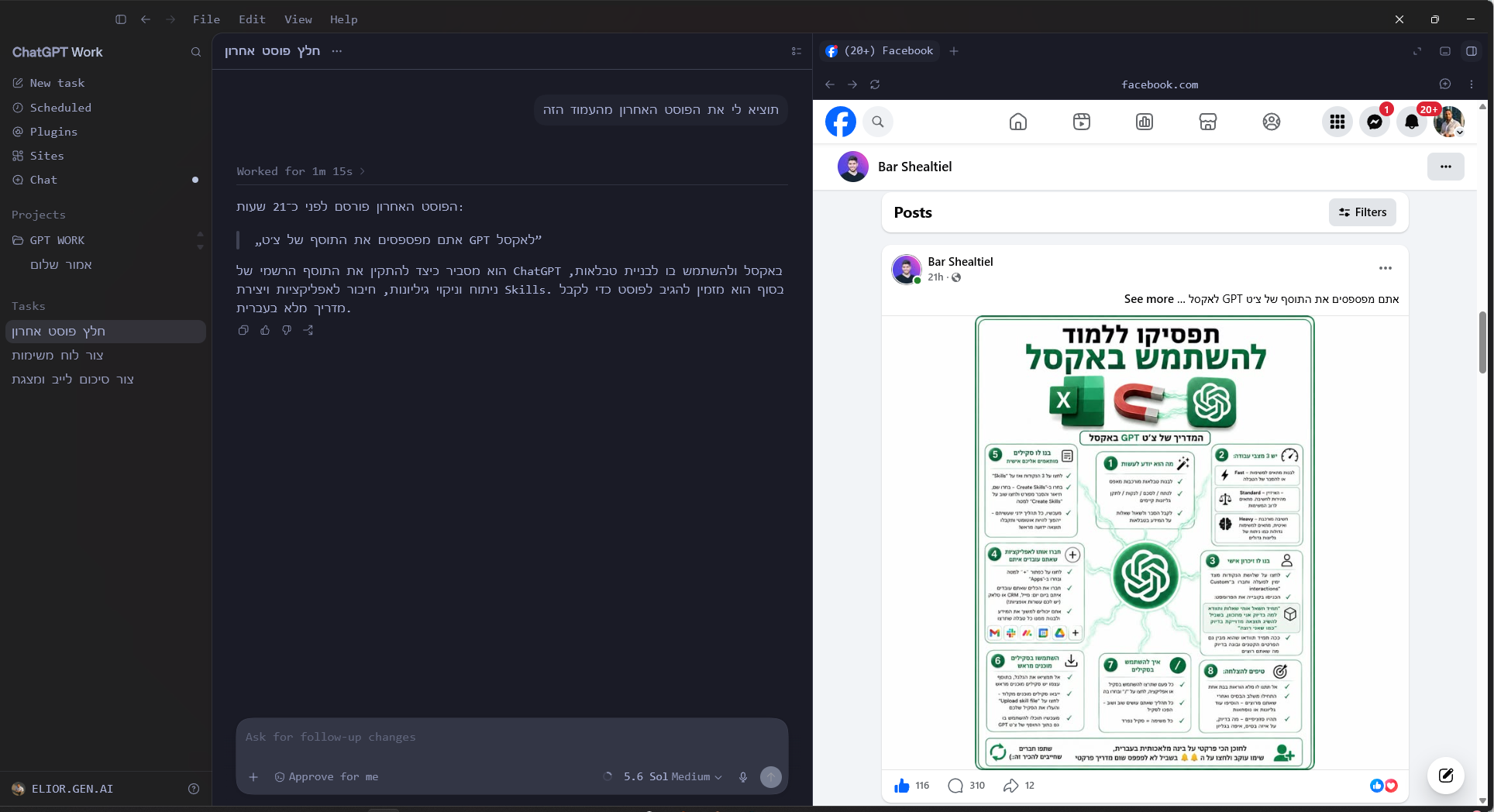Open a new browser tab
The width and height of the screenshot is (1494, 812).
tap(954, 51)
